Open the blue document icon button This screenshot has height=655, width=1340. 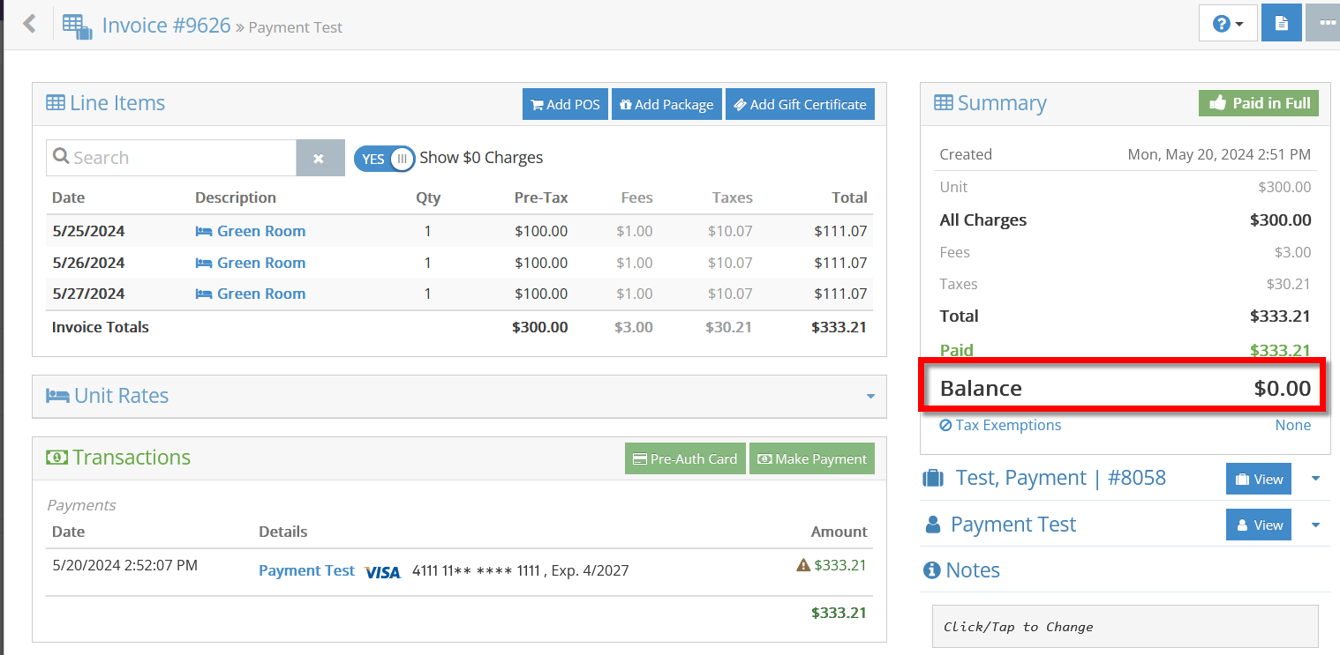coord(1281,23)
